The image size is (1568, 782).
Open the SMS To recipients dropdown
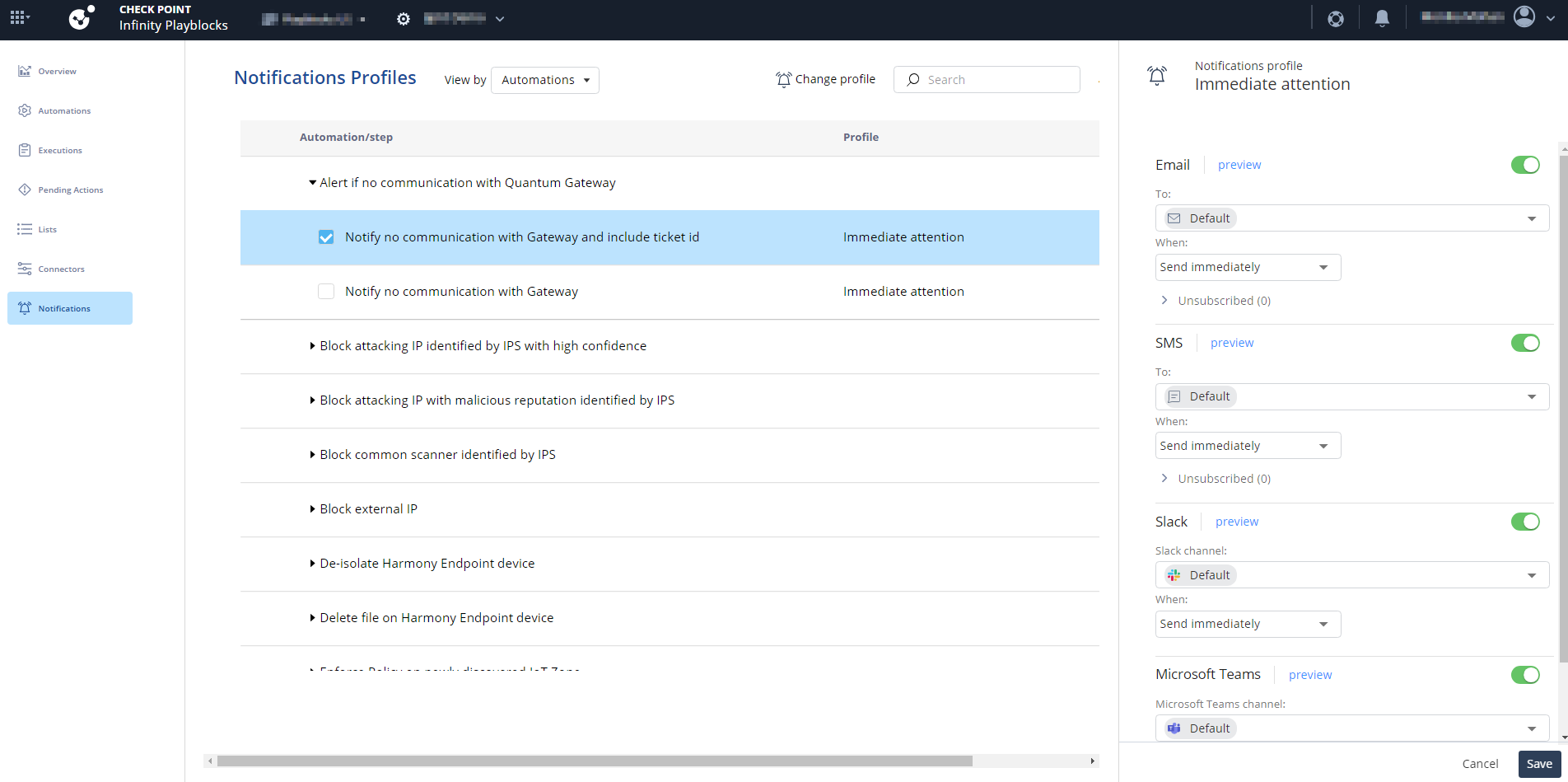[x=1352, y=396]
